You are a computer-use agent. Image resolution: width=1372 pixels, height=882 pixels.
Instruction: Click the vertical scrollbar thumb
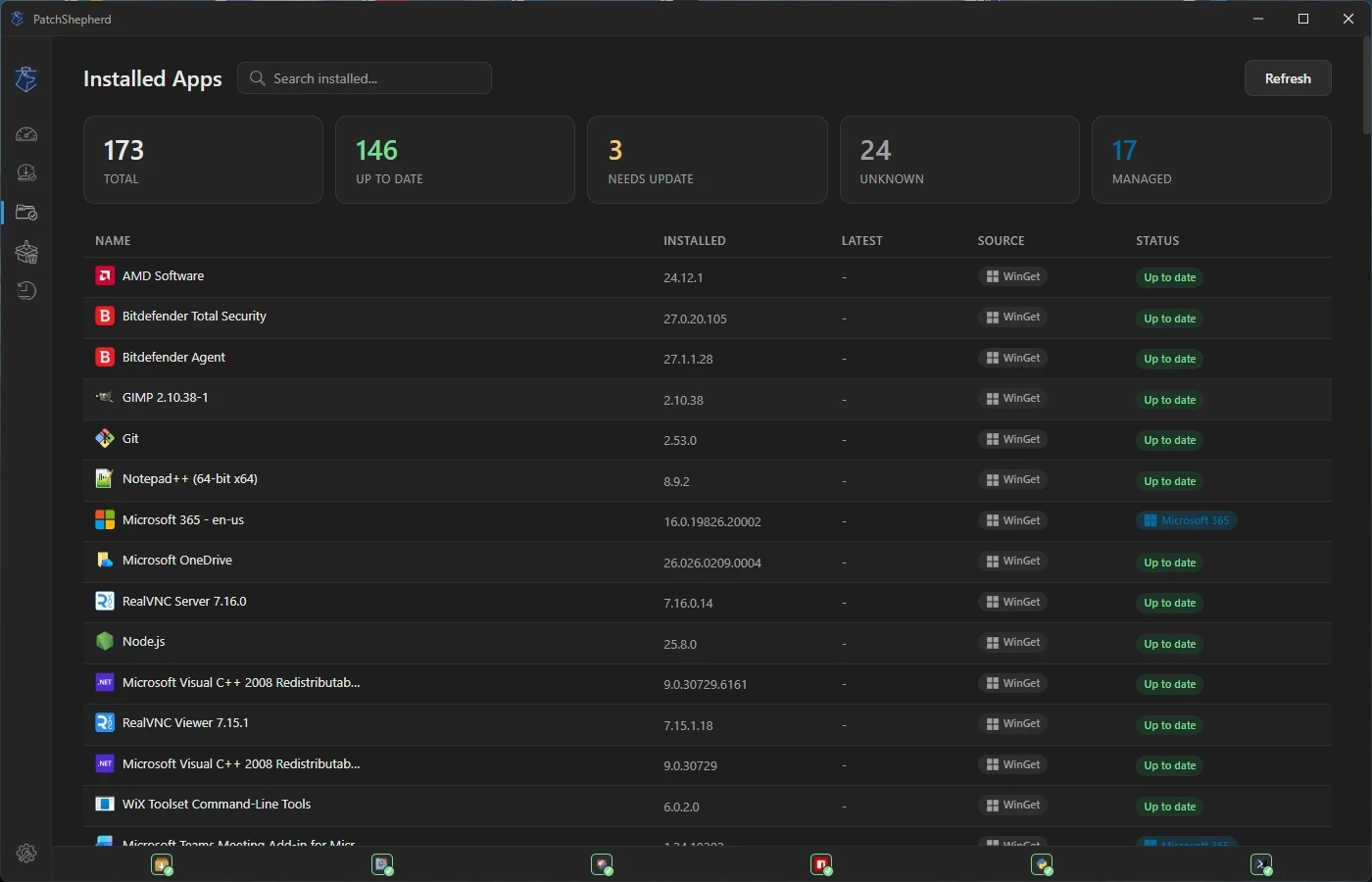pos(1367,86)
